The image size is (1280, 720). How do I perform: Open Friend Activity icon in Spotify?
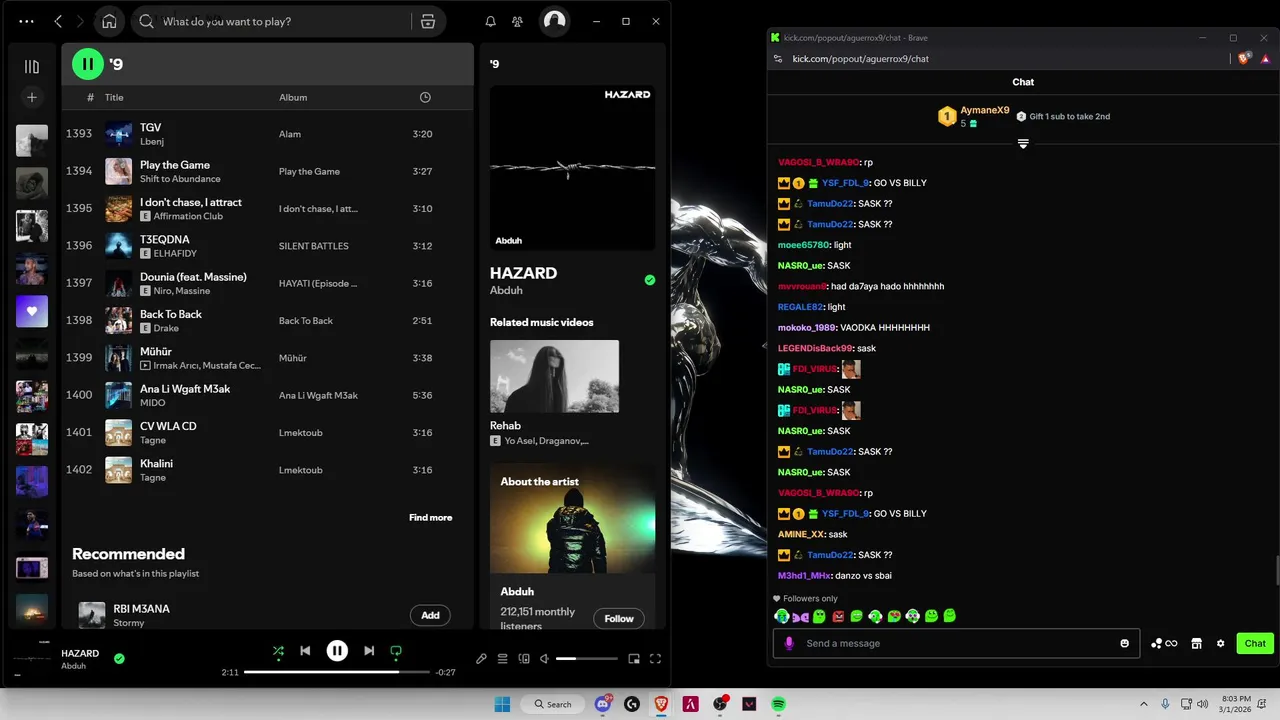tap(517, 21)
